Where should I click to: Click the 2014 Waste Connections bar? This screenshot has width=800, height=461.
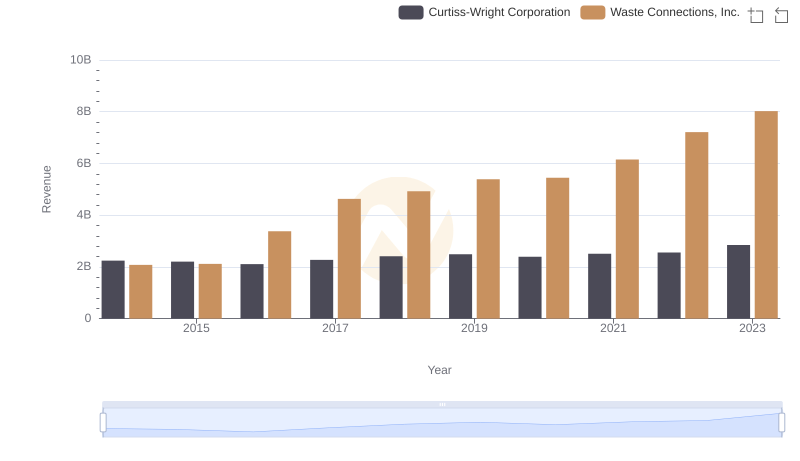coord(141,292)
